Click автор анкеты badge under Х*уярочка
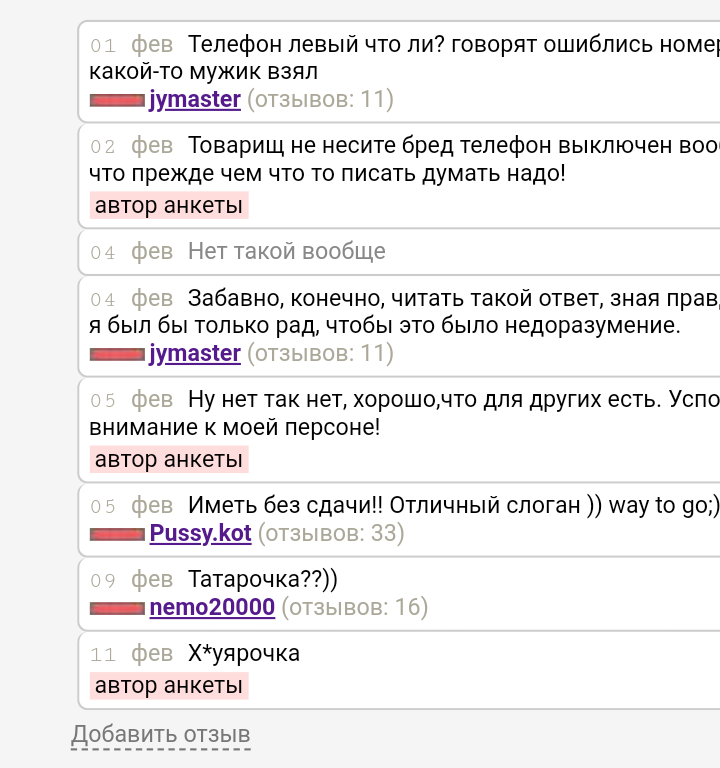Image resolution: width=720 pixels, height=768 pixels. [x=169, y=686]
